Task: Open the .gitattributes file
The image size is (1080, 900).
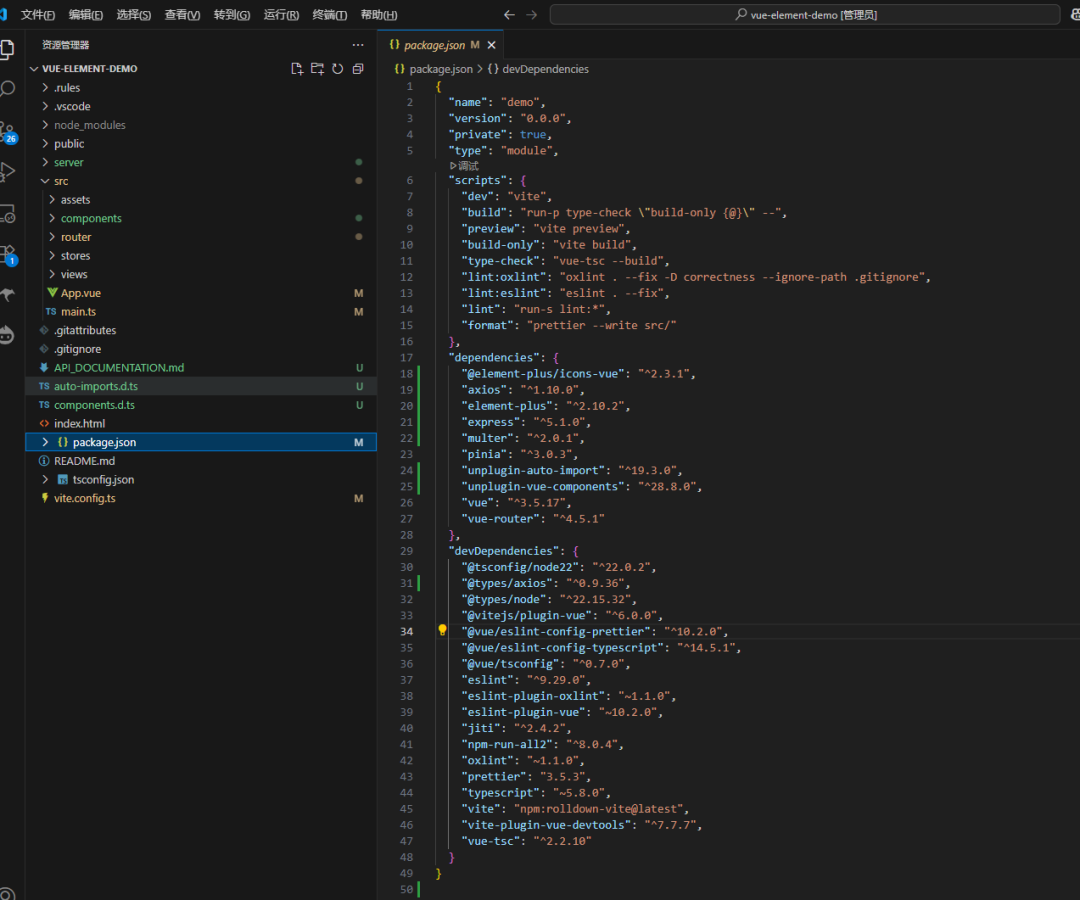Action: [85, 330]
